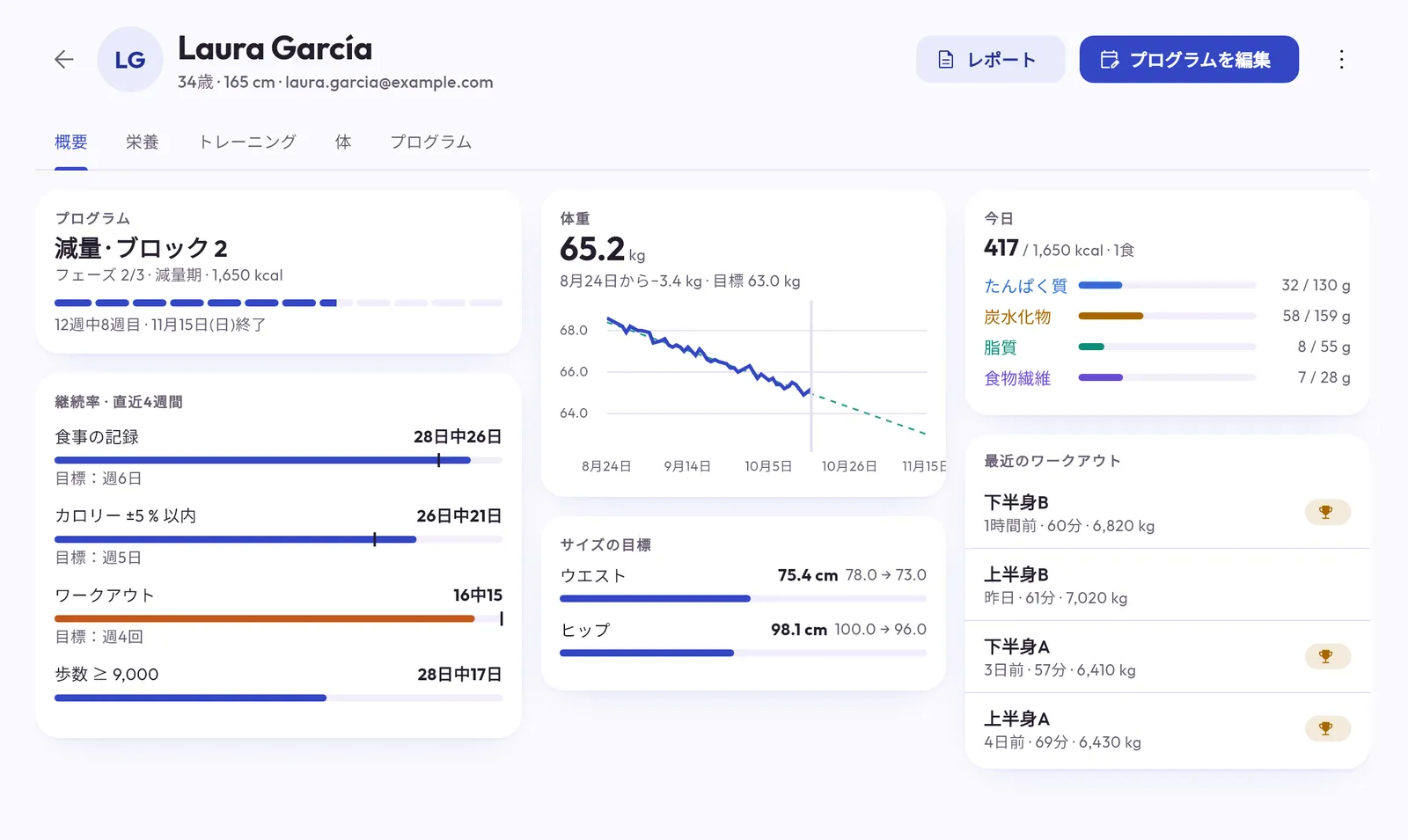Open the 体 tab
Image resolution: width=1408 pixels, height=840 pixels.
point(343,142)
